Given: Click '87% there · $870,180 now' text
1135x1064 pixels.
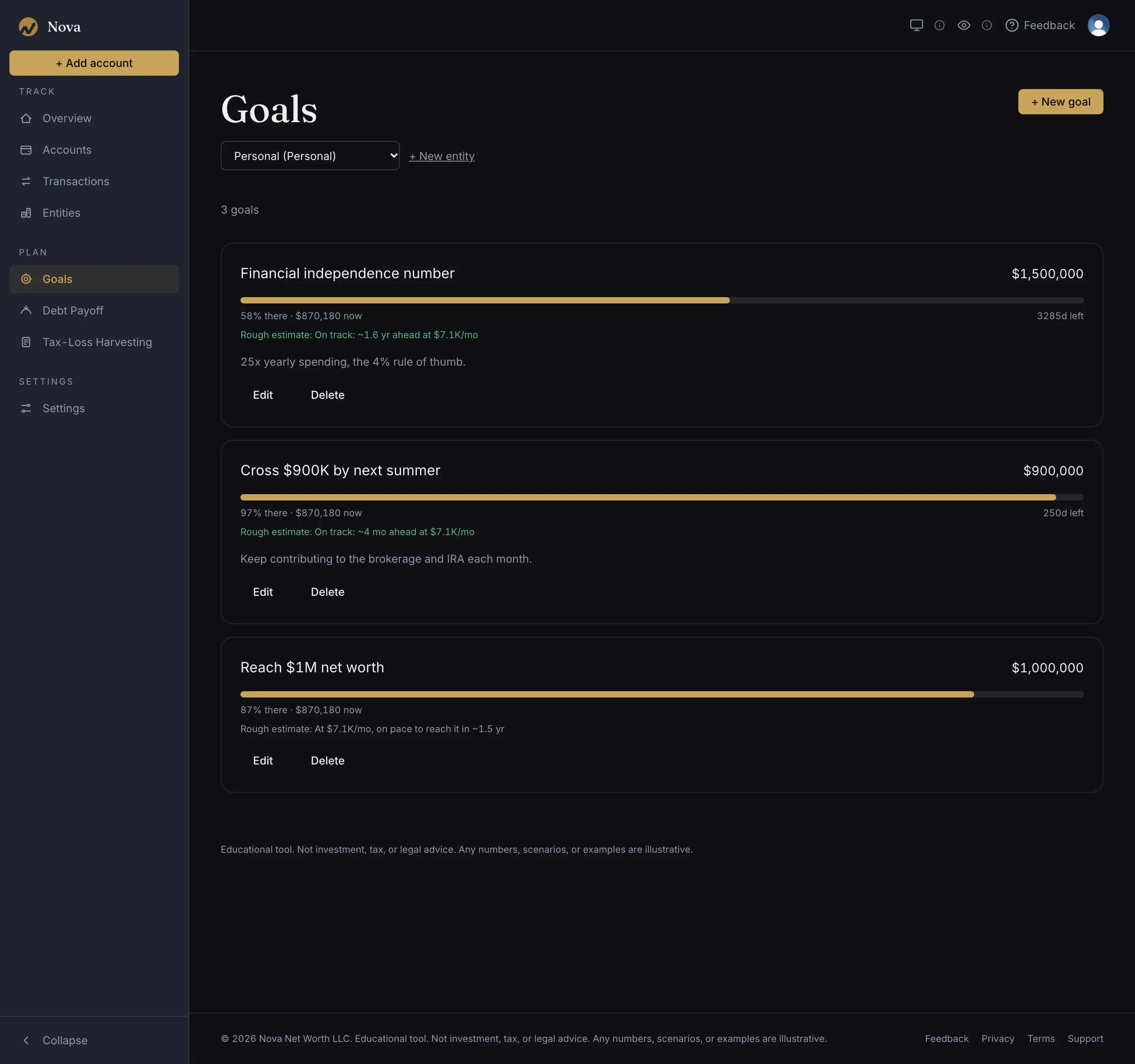Looking at the screenshot, I should [301, 709].
